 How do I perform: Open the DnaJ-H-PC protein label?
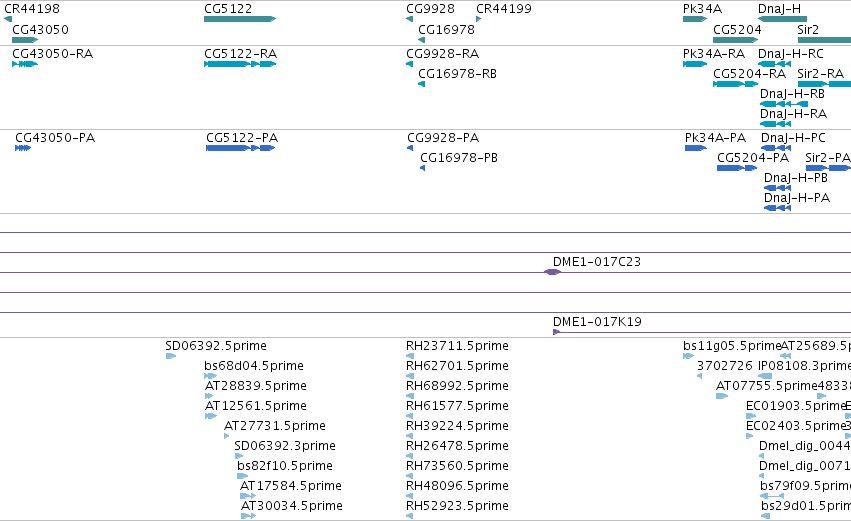point(793,138)
